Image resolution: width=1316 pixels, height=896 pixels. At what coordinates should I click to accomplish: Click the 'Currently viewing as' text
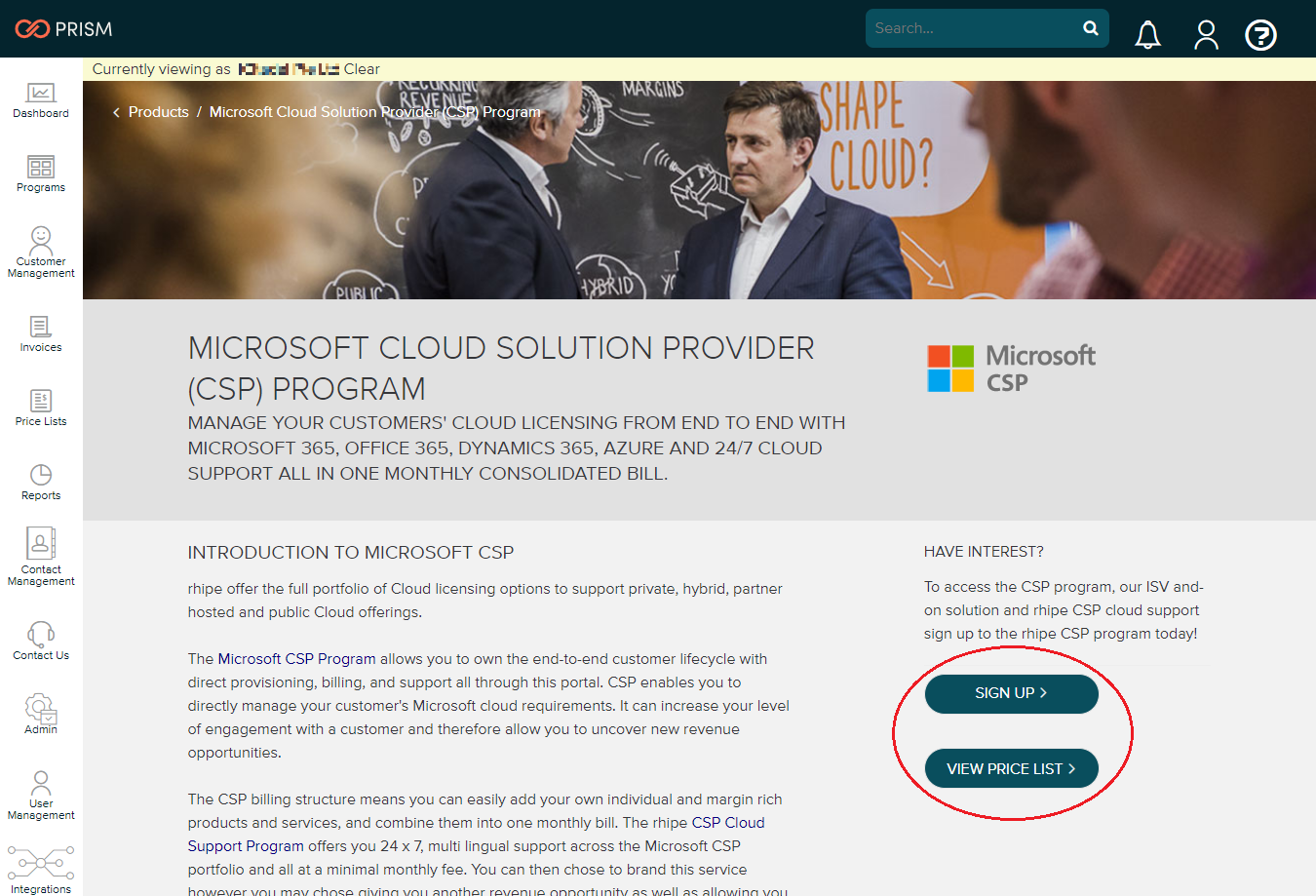[162, 69]
